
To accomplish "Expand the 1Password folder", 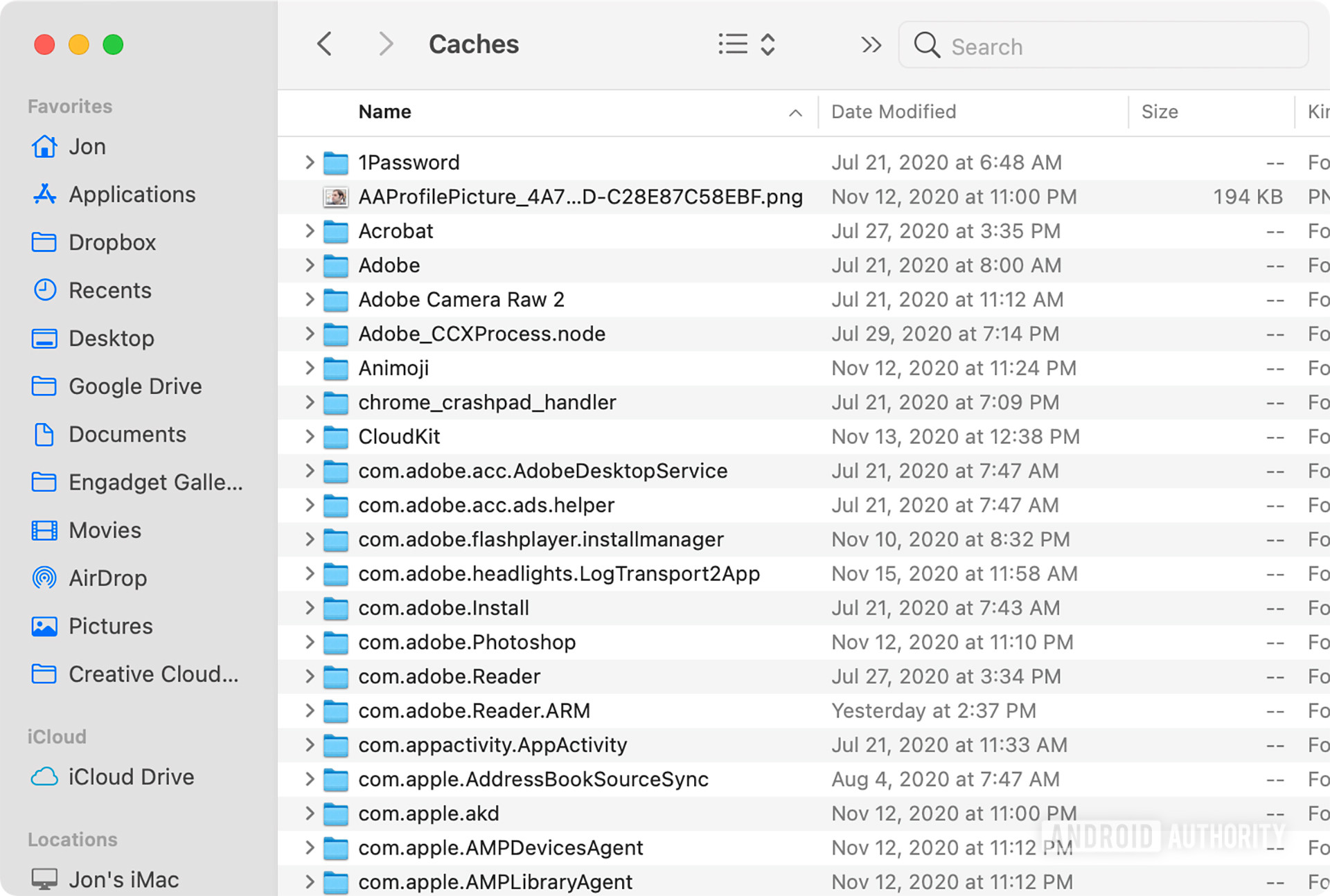I will [310, 162].
